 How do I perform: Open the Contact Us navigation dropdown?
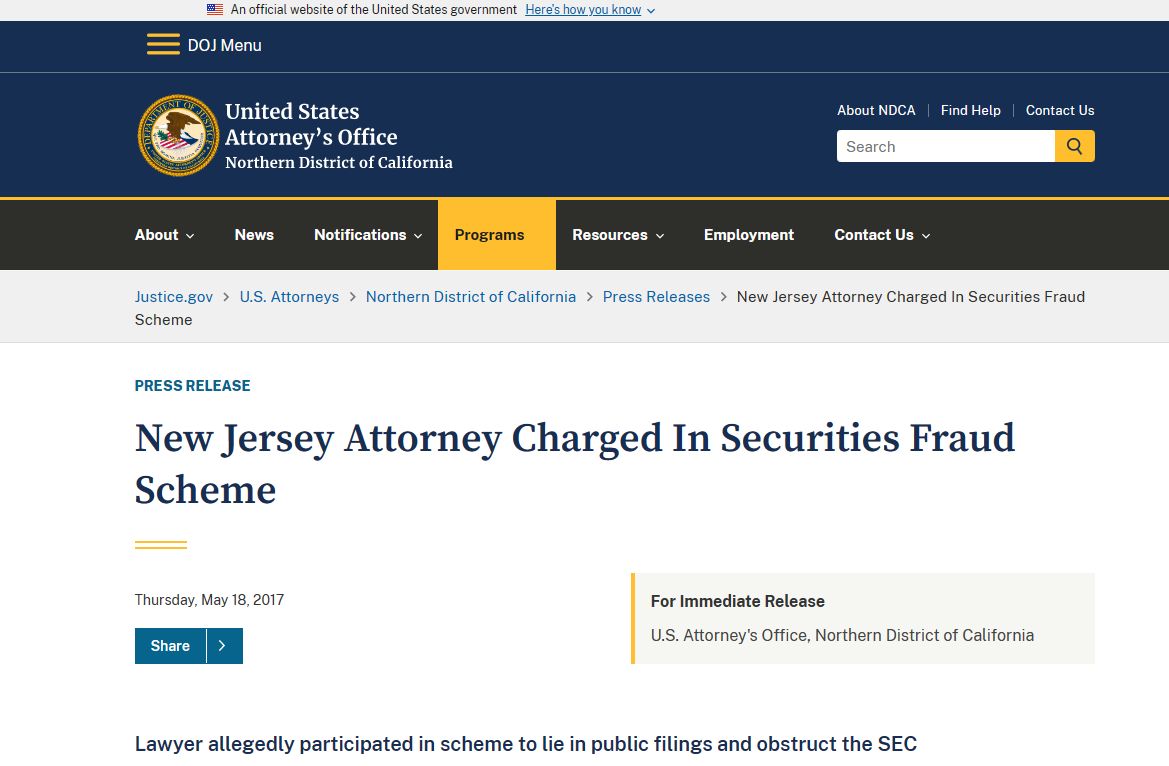coord(882,235)
